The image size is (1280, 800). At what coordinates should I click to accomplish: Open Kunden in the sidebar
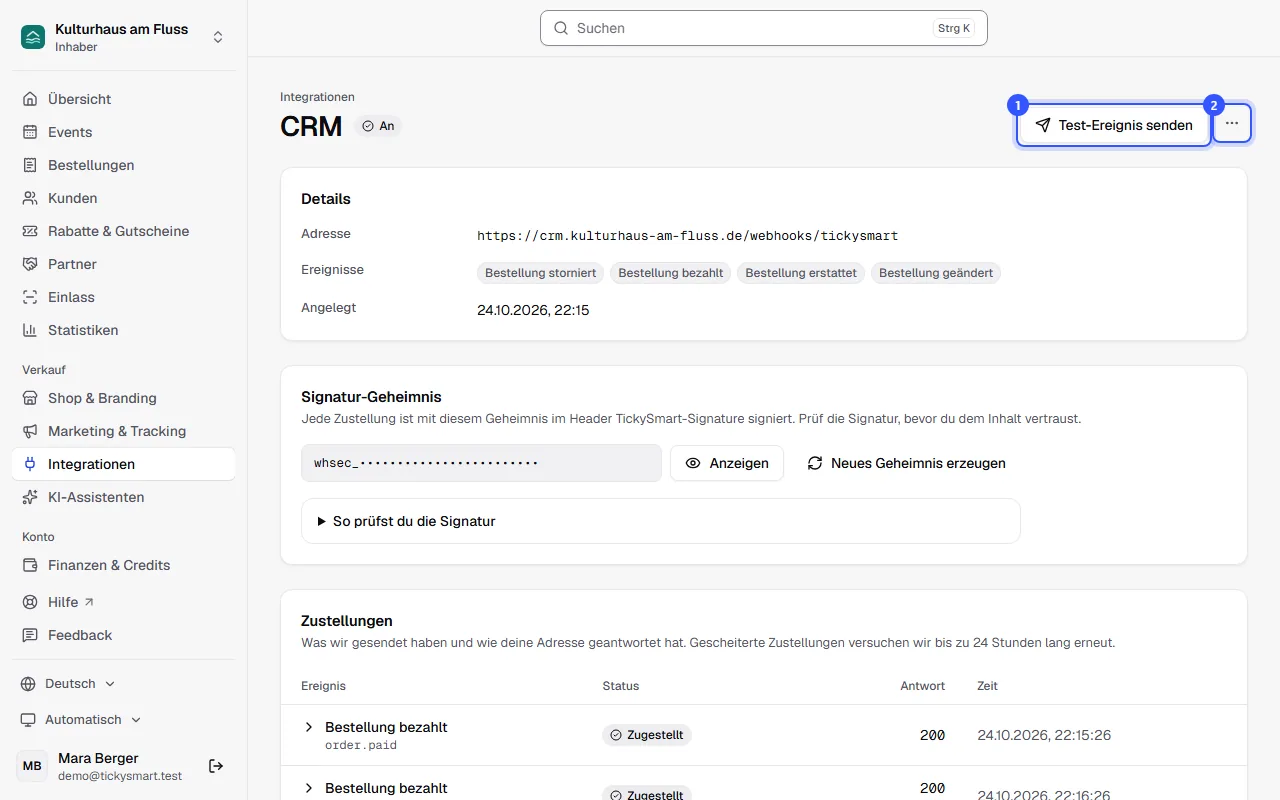click(x=124, y=198)
